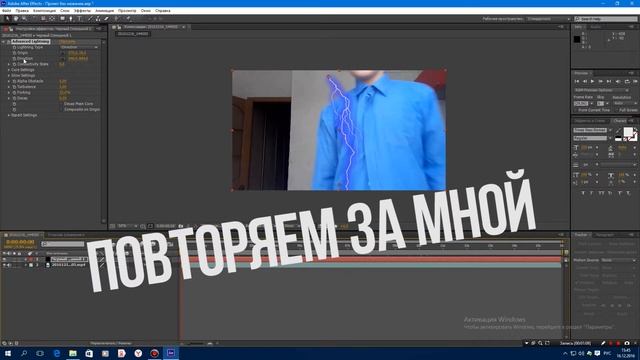Select the Pen tool
Screen dimensions: 640x360
(71, 18)
